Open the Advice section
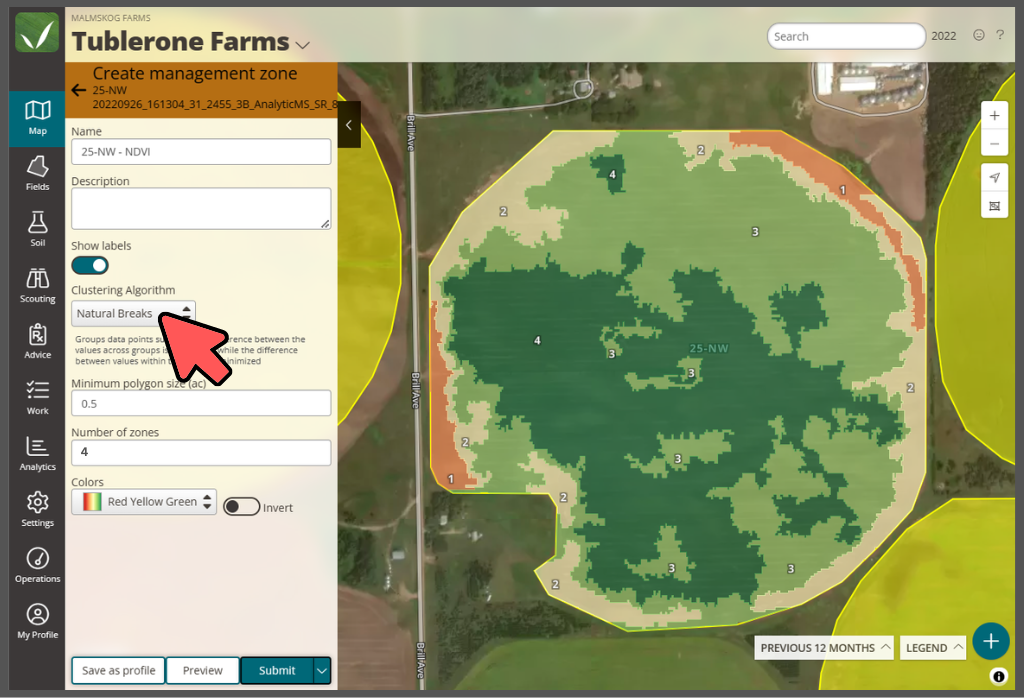 click(37, 342)
